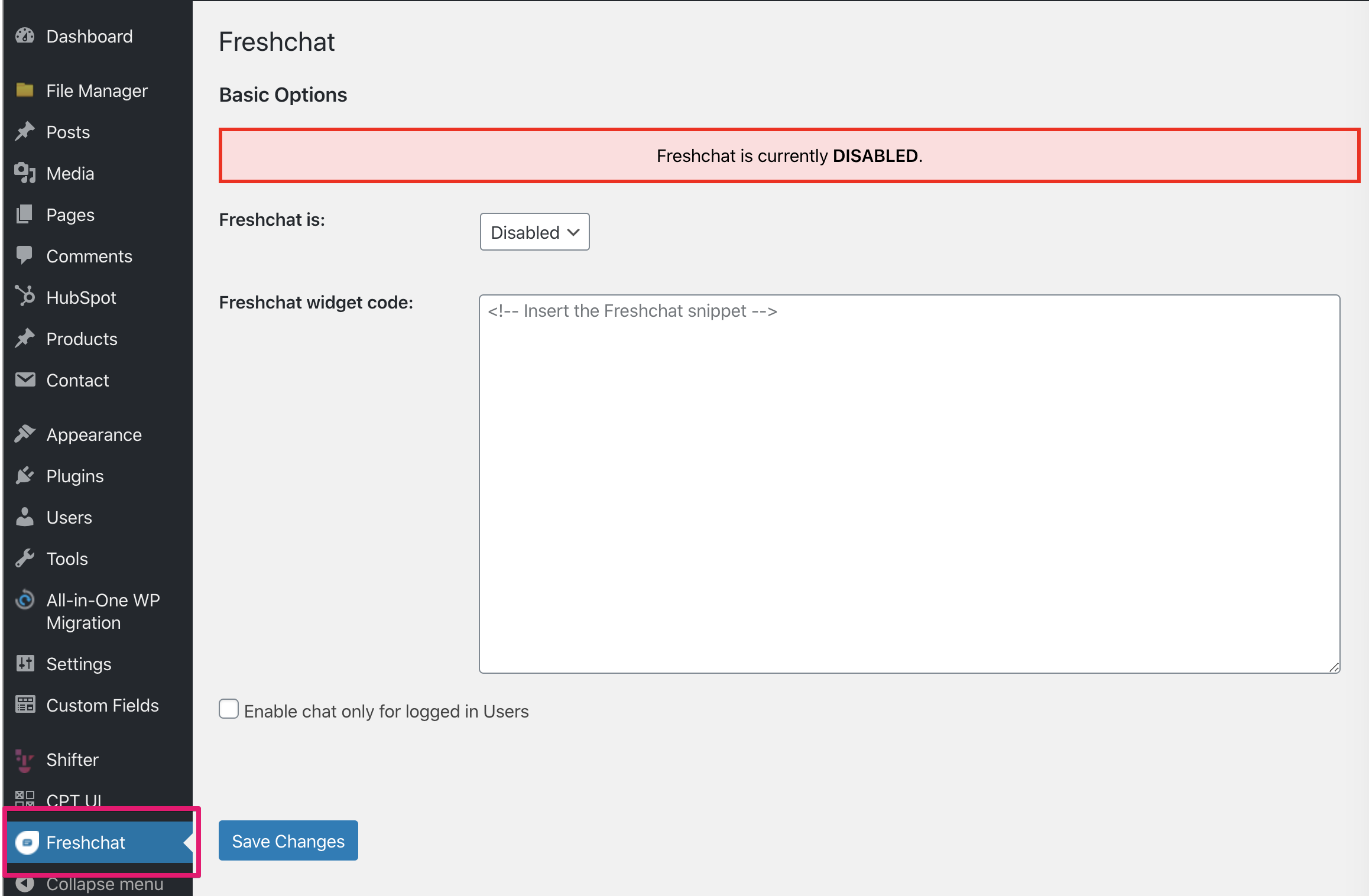Click the Dashboard gauge icon

[x=25, y=36]
